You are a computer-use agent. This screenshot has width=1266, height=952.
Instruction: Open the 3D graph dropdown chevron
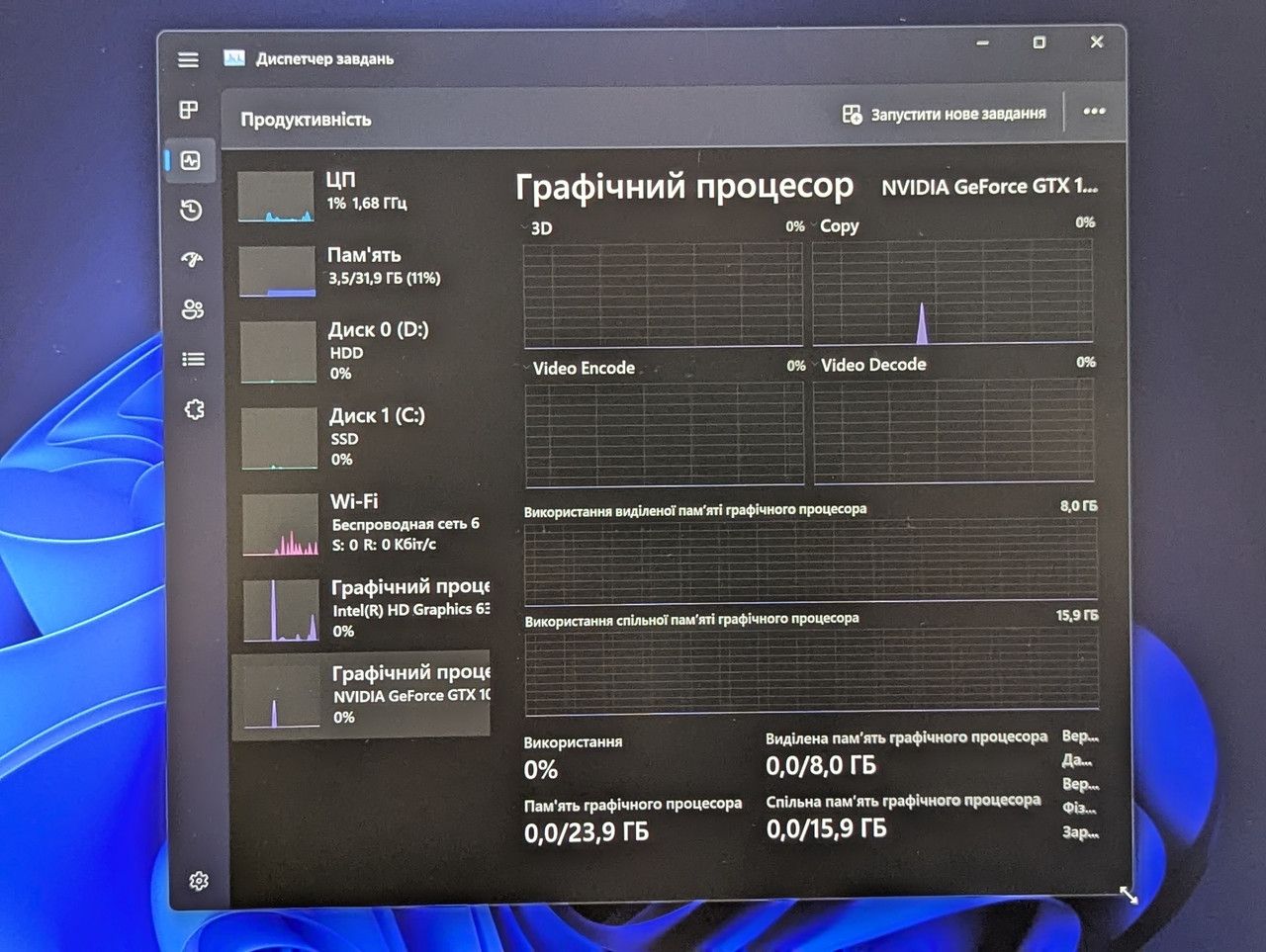click(x=527, y=228)
